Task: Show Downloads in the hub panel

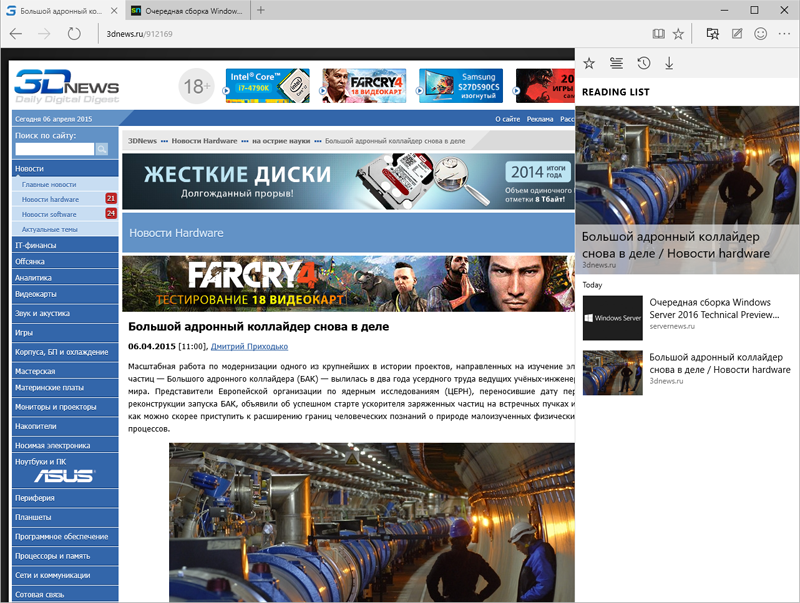Action: [669, 63]
